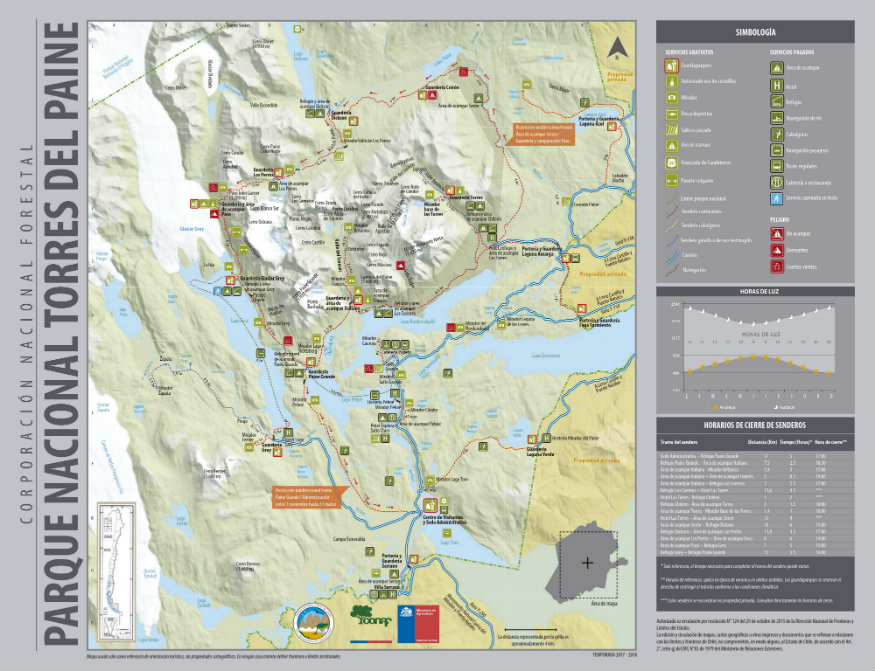Click the 'Guardería Dickson' map label
This screenshot has width=875, height=671.
pyautogui.click(x=343, y=114)
